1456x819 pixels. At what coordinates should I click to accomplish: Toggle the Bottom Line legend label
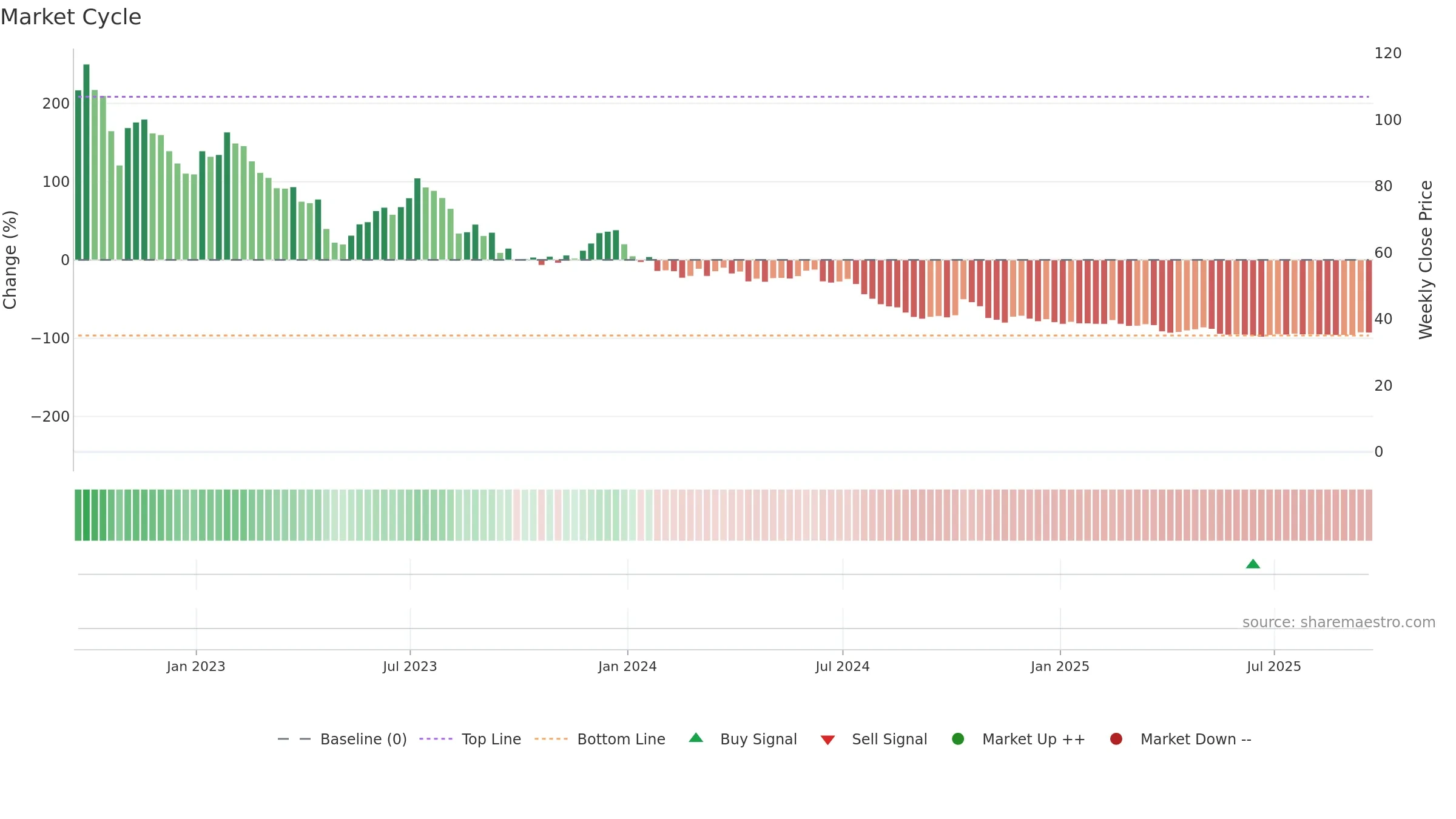tap(621, 739)
